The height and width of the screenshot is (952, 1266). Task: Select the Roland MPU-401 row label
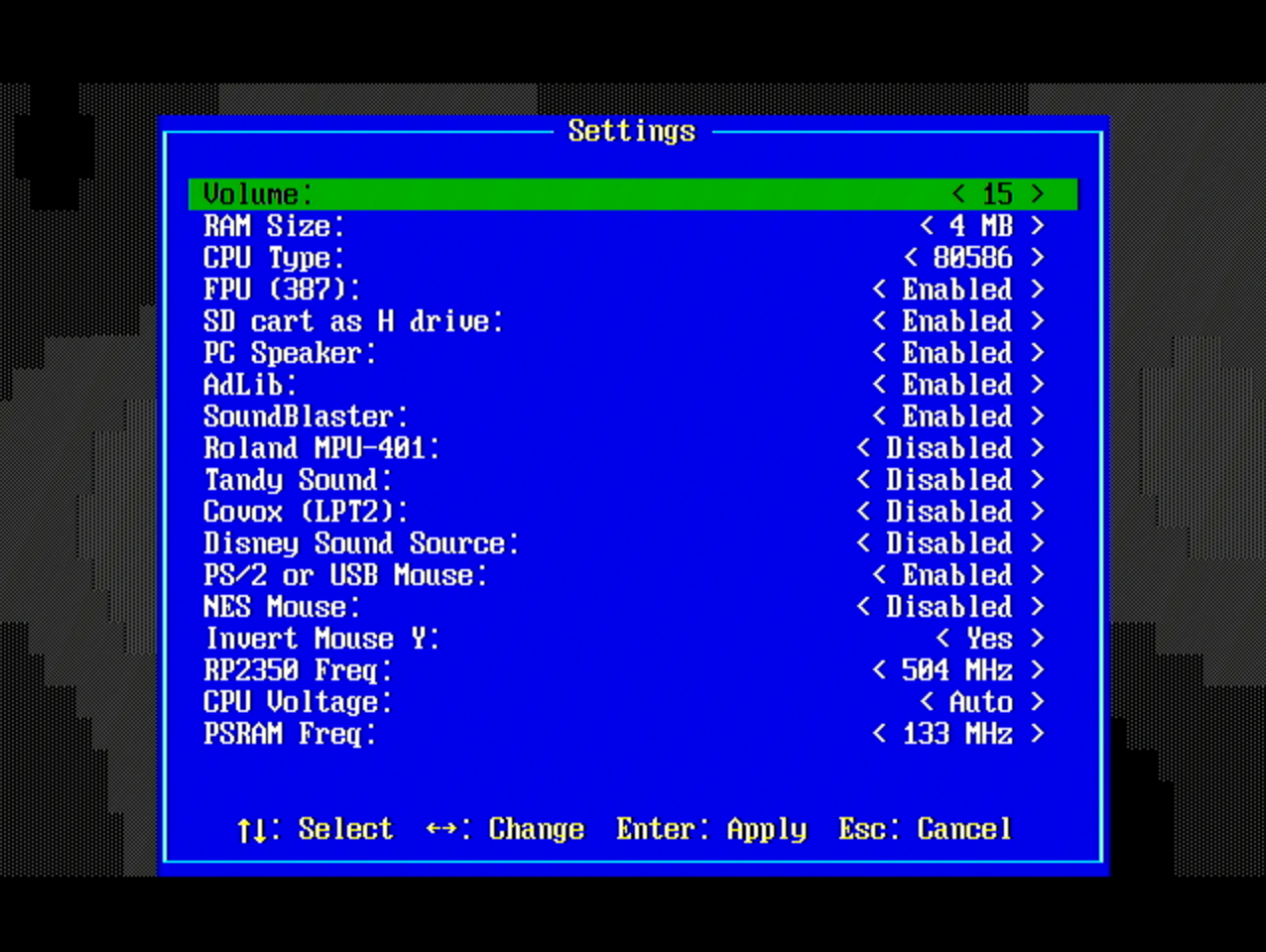(321, 448)
